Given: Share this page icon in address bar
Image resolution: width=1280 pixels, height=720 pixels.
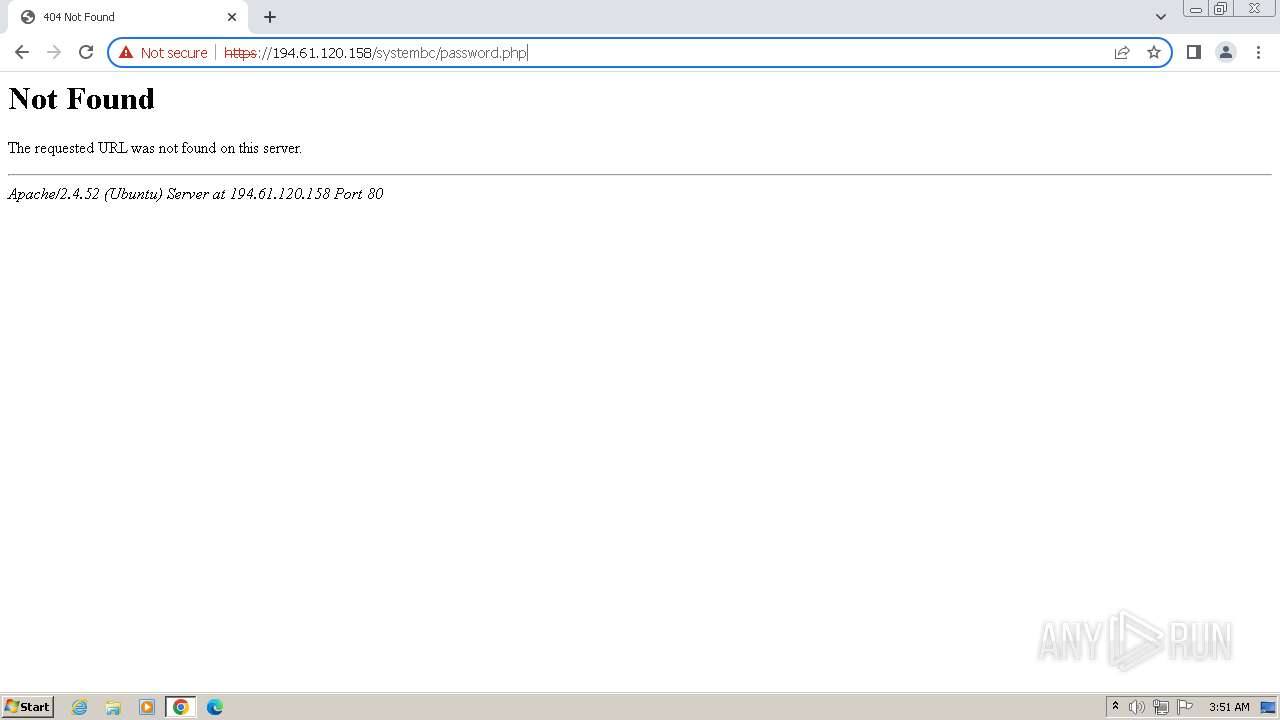Looking at the screenshot, I should click(x=1122, y=52).
